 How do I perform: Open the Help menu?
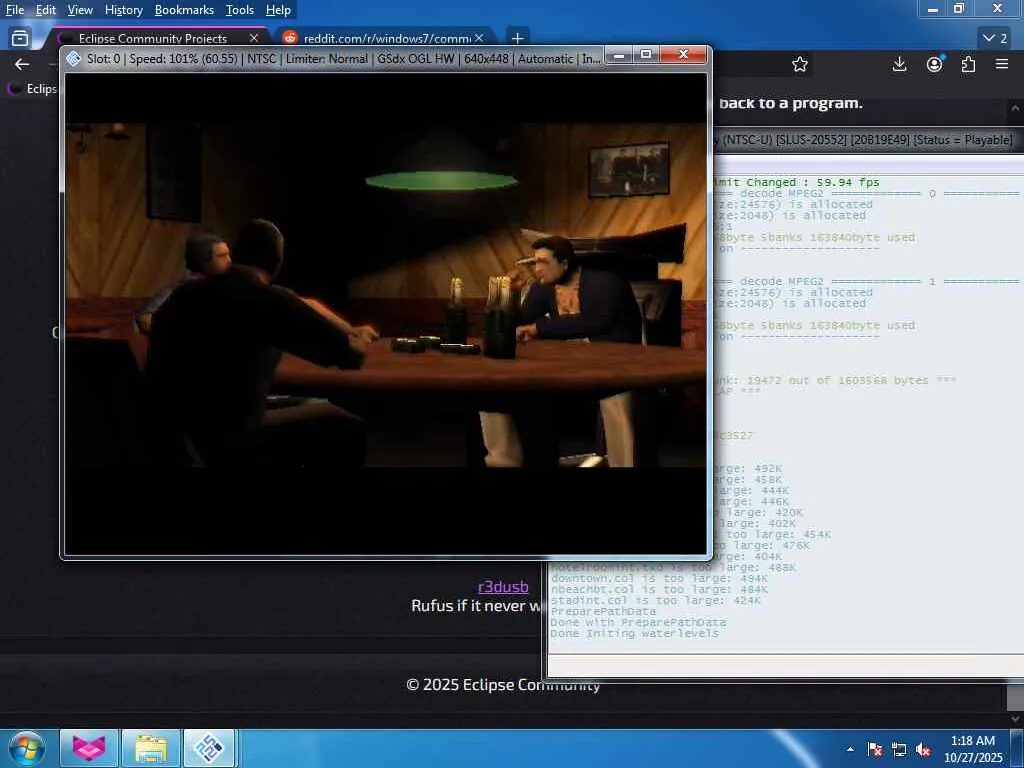(278, 10)
